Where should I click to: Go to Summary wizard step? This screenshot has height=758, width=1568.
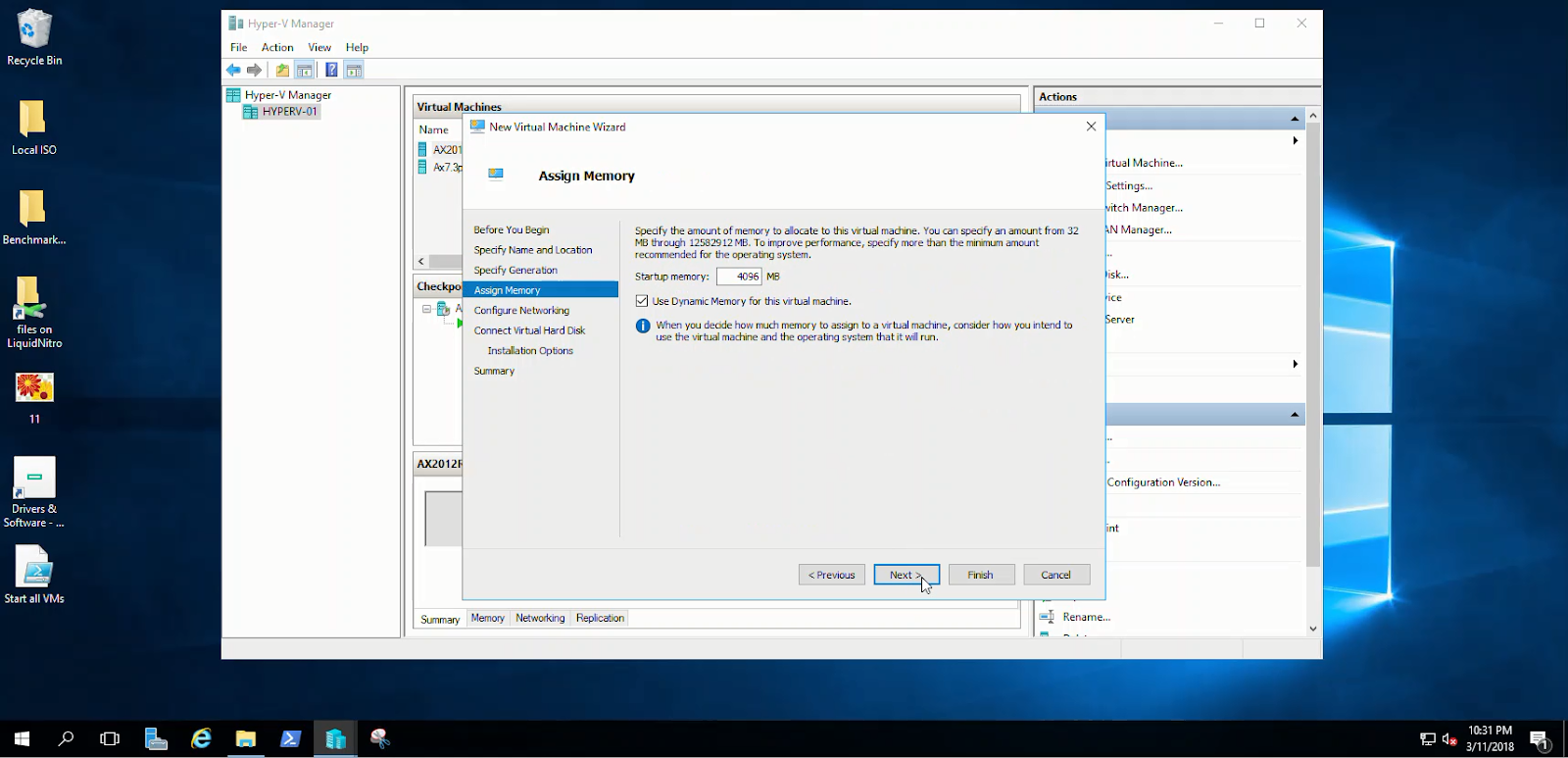(x=494, y=371)
